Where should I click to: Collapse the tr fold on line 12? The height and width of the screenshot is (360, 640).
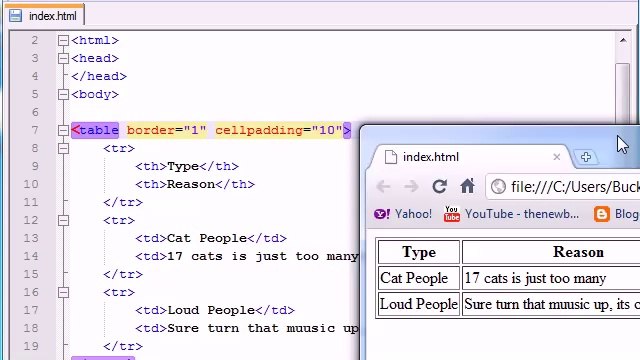(63, 220)
